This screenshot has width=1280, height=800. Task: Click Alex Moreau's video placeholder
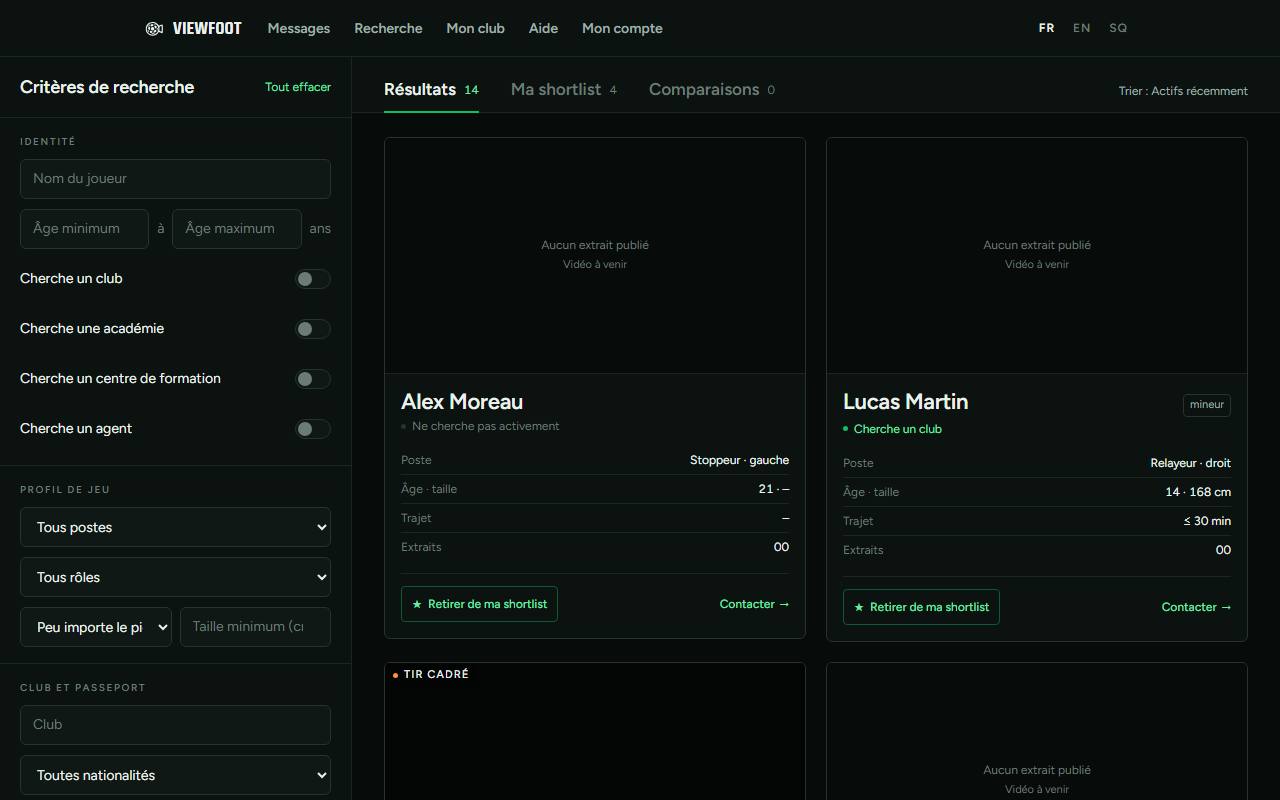click(595, 255)
